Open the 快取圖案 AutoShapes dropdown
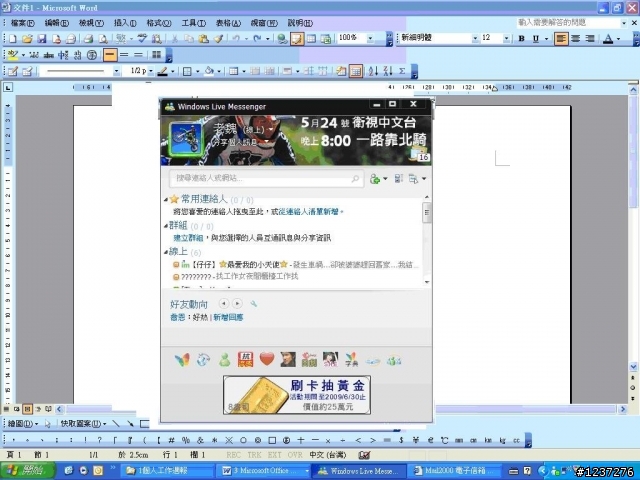The width and height of the screenshot is (640, 480). pos(84,424)
